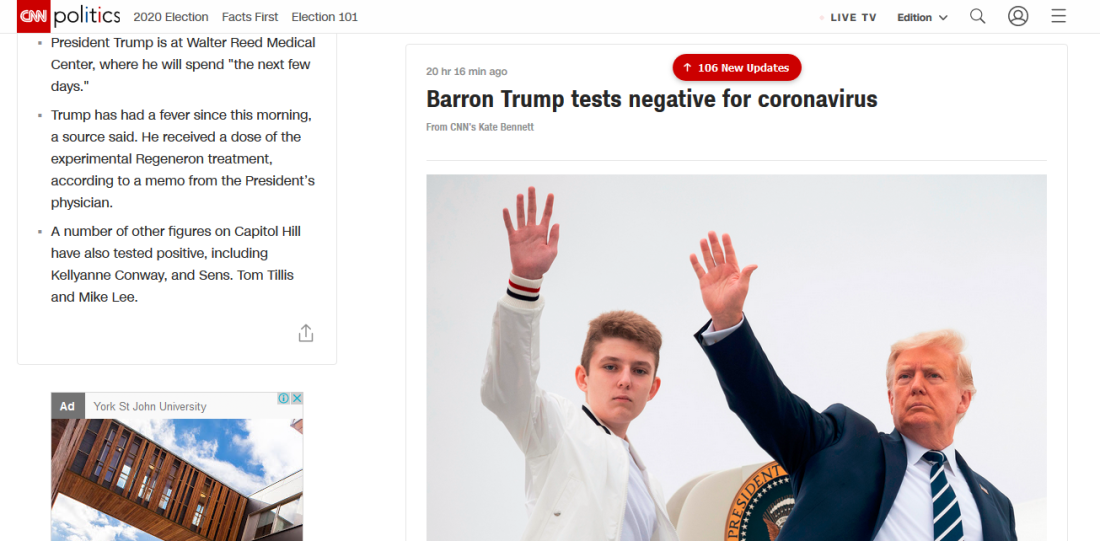Viewport: 1100px width, 541px height.
Task: Open the 2020 Election menu item
Action: pyautogui.click(x=170, y=17)
